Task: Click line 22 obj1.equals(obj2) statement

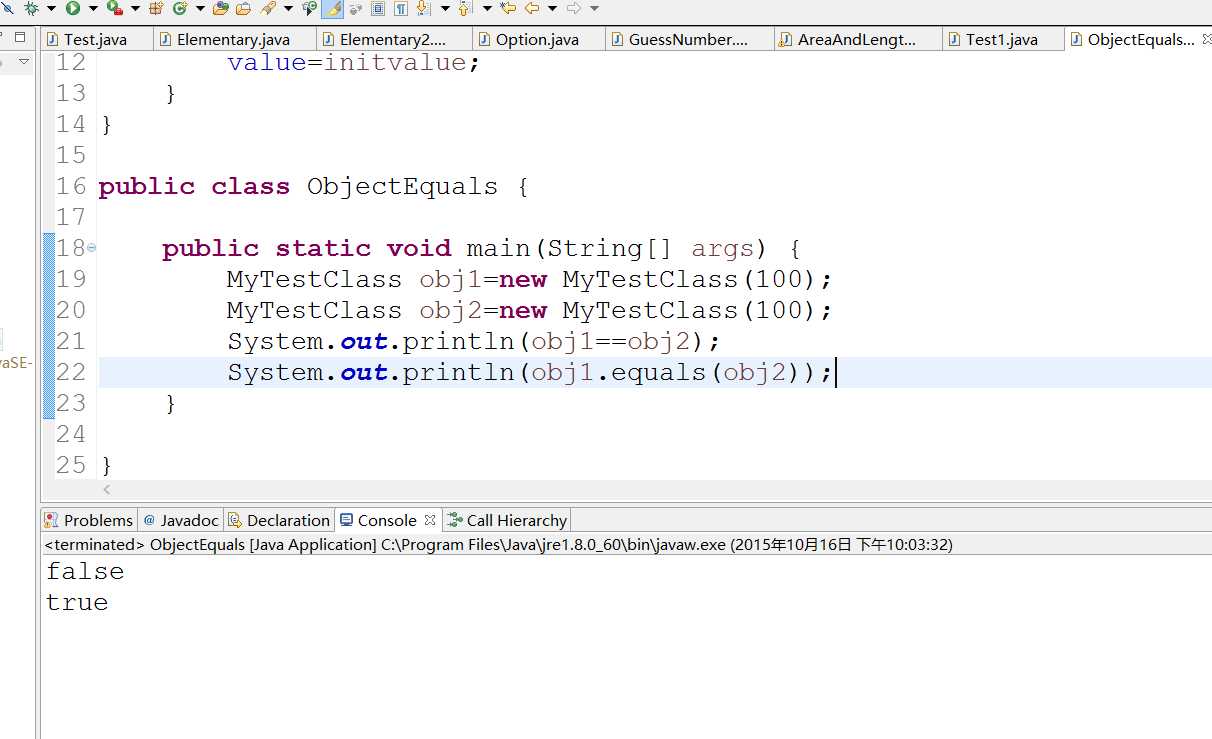Action: 530,372
